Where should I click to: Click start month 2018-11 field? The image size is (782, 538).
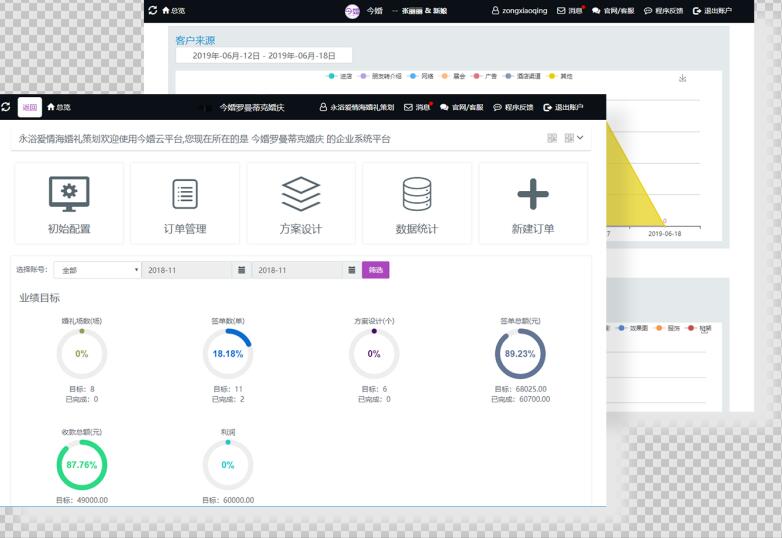(x=186, y=270)
